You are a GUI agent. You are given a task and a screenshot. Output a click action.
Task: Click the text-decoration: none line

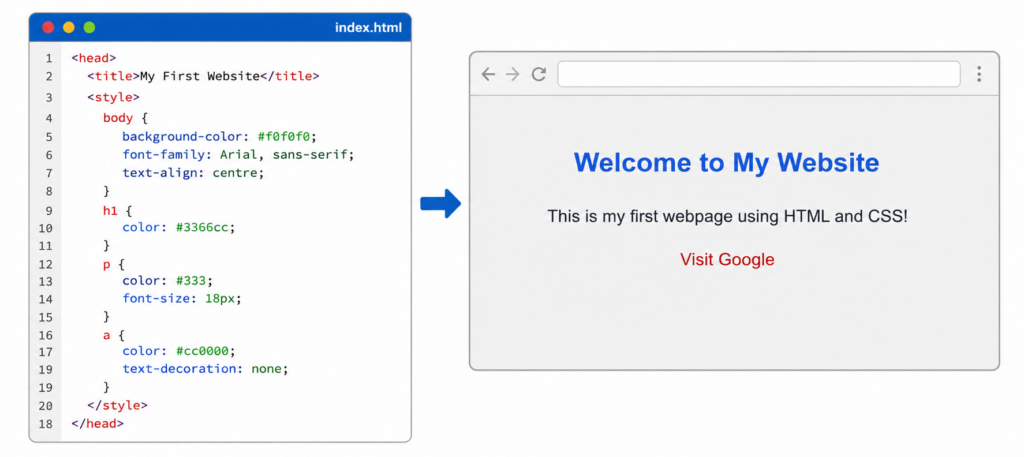205,369
